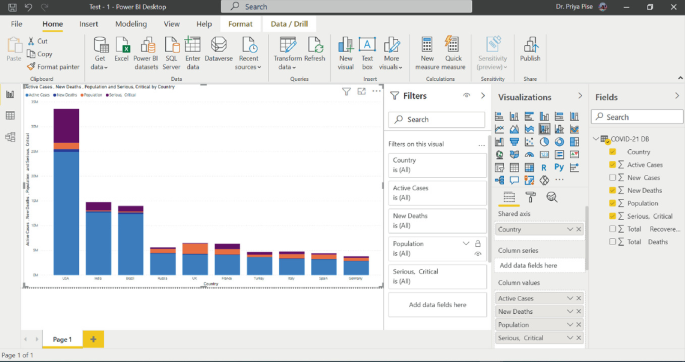Choose the map visual globe icon
The image size is (685, 362).
tap(499, 155)
